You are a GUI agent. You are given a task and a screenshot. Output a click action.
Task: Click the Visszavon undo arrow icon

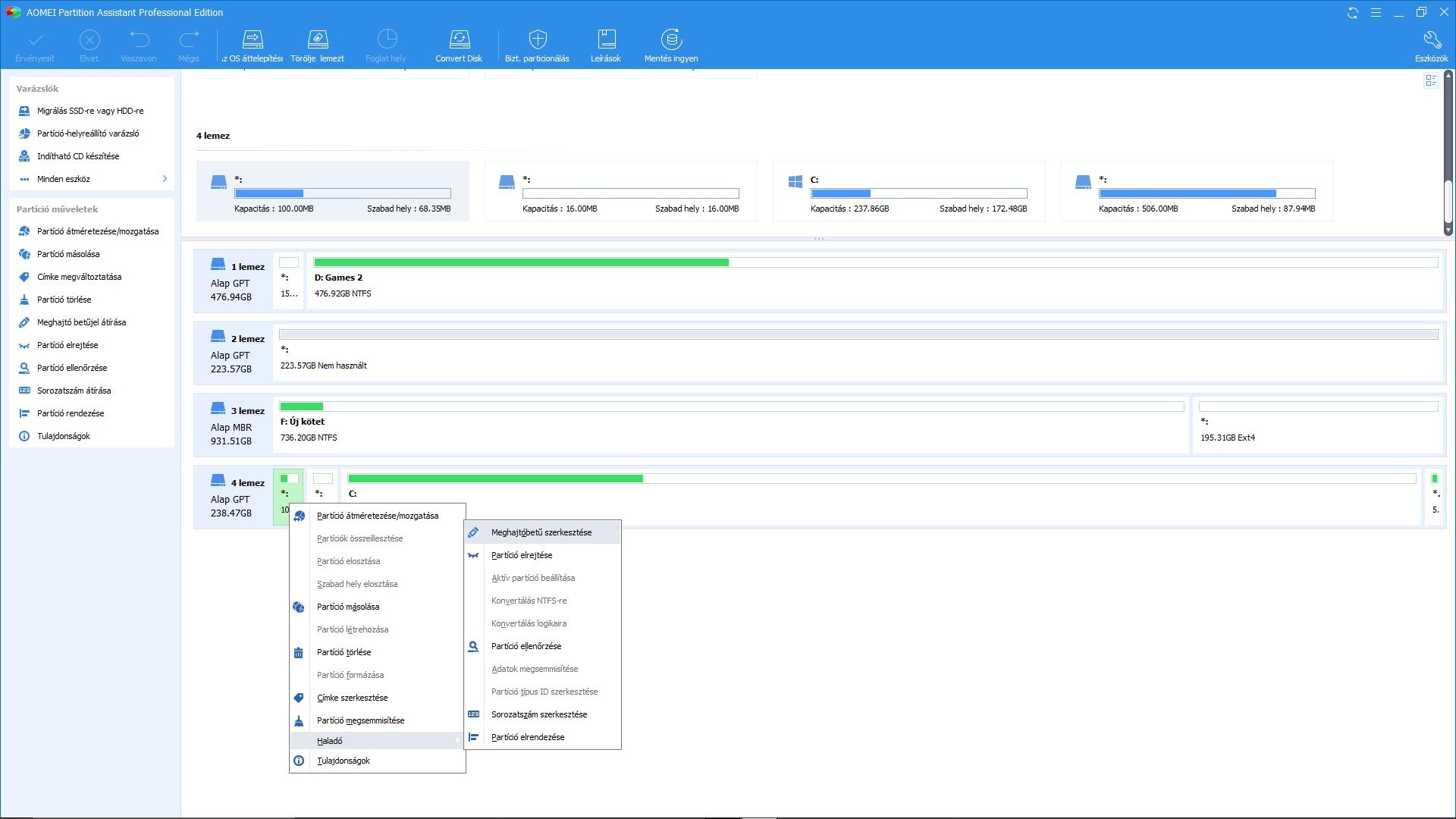tap(139, 39)
